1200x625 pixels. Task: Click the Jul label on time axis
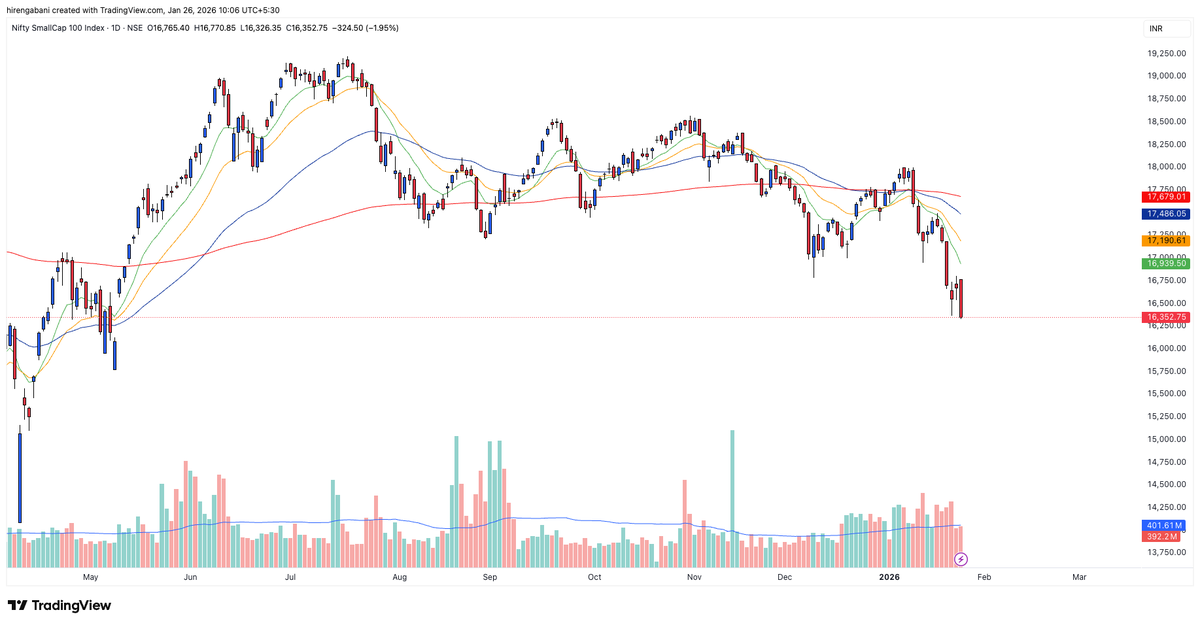(x=291, y=577)
